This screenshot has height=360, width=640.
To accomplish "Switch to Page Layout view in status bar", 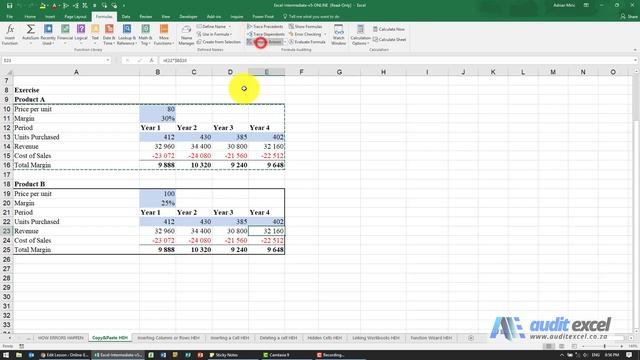I will [x=562, y=346].
